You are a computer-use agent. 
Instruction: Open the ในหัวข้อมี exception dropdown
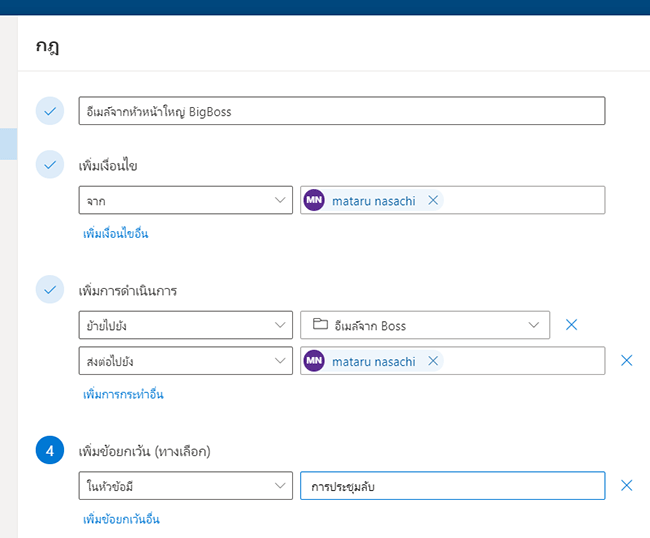186,485
